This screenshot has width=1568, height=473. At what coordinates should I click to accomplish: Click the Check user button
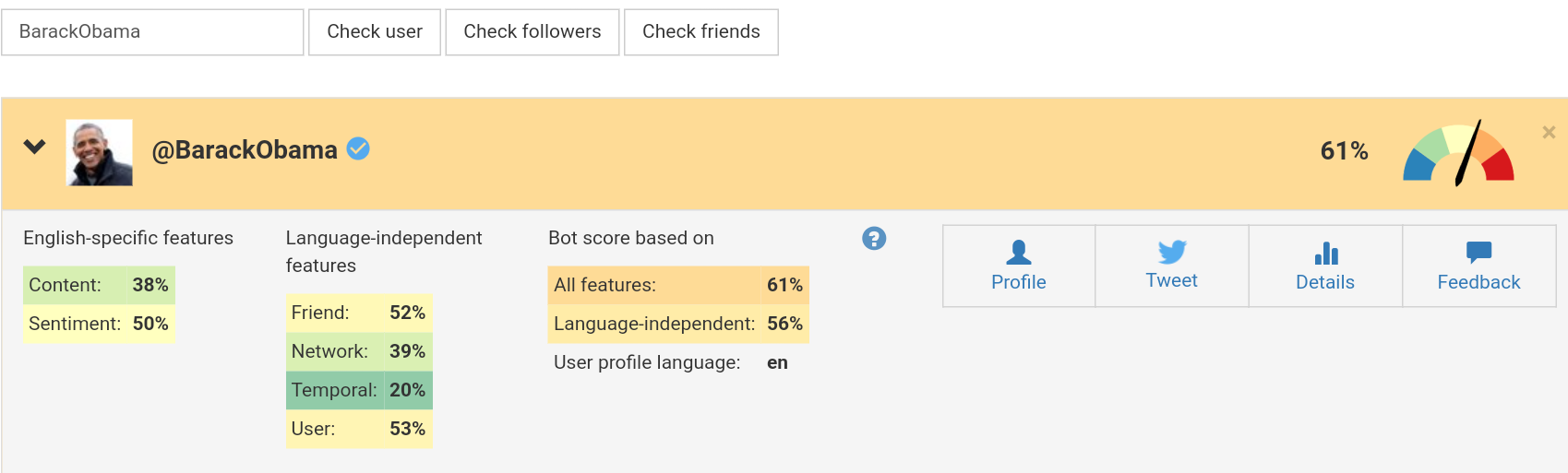pos(375,32)
